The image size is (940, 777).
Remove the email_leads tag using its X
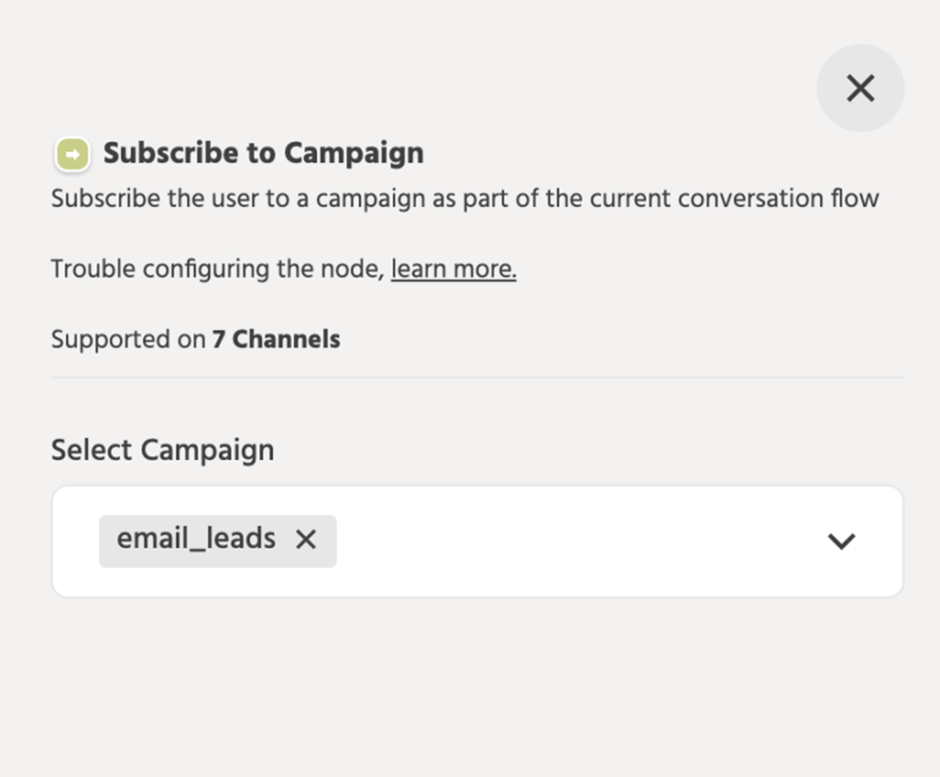(306, 540)
